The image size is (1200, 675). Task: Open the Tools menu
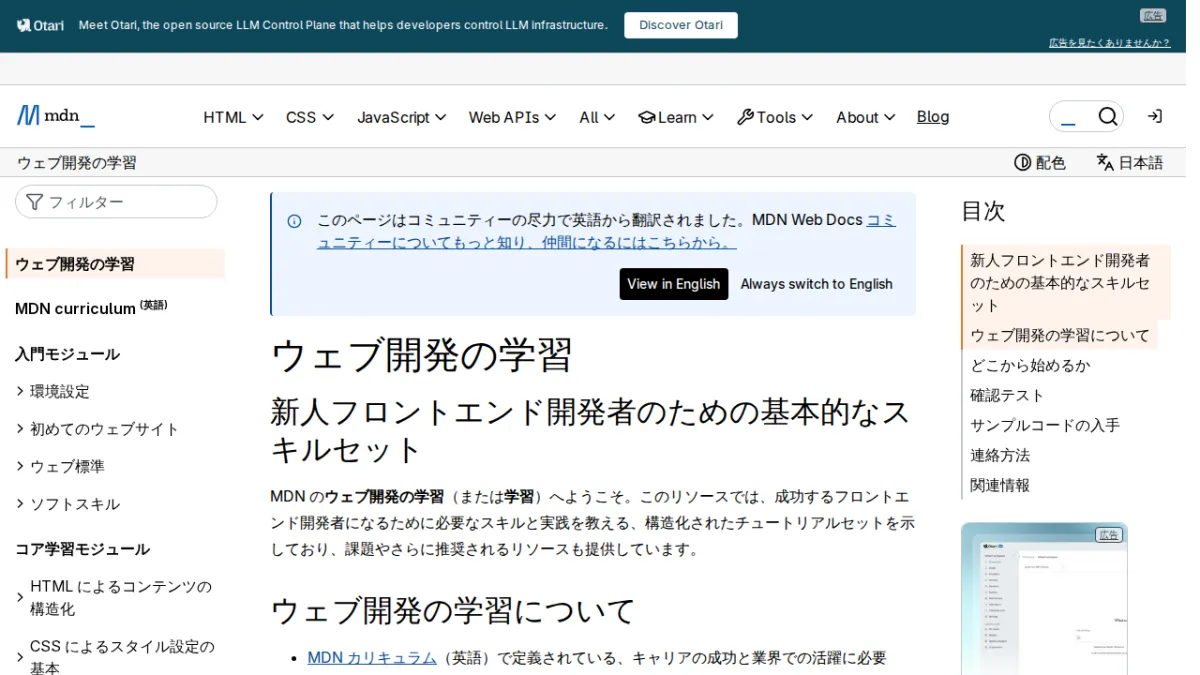click(775, 117)
